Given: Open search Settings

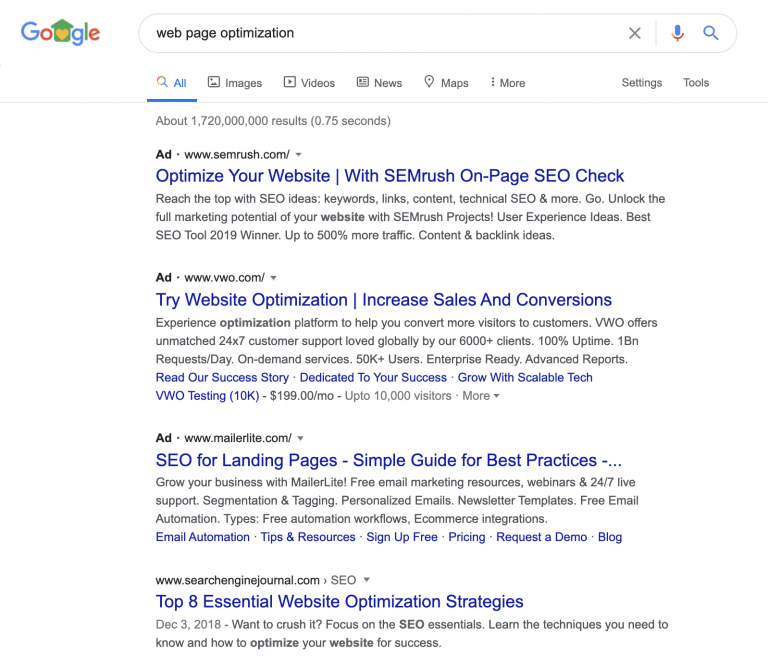Looking at the screenshot, I should (642, 82).
